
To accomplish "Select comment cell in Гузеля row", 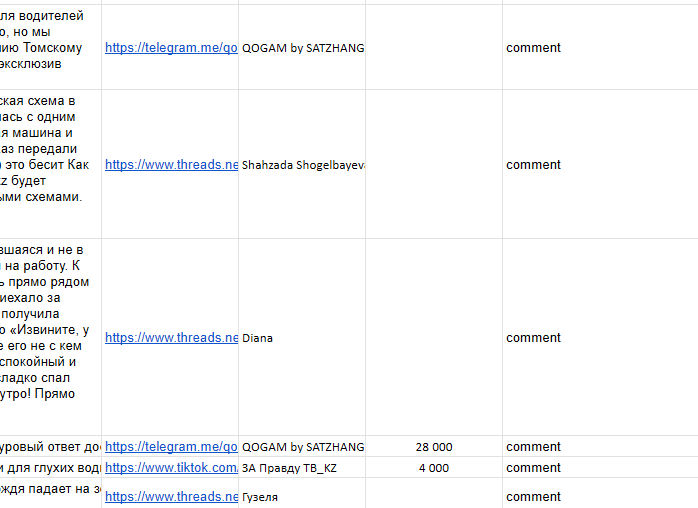I will pyautogui.click(x=600, y=493).
